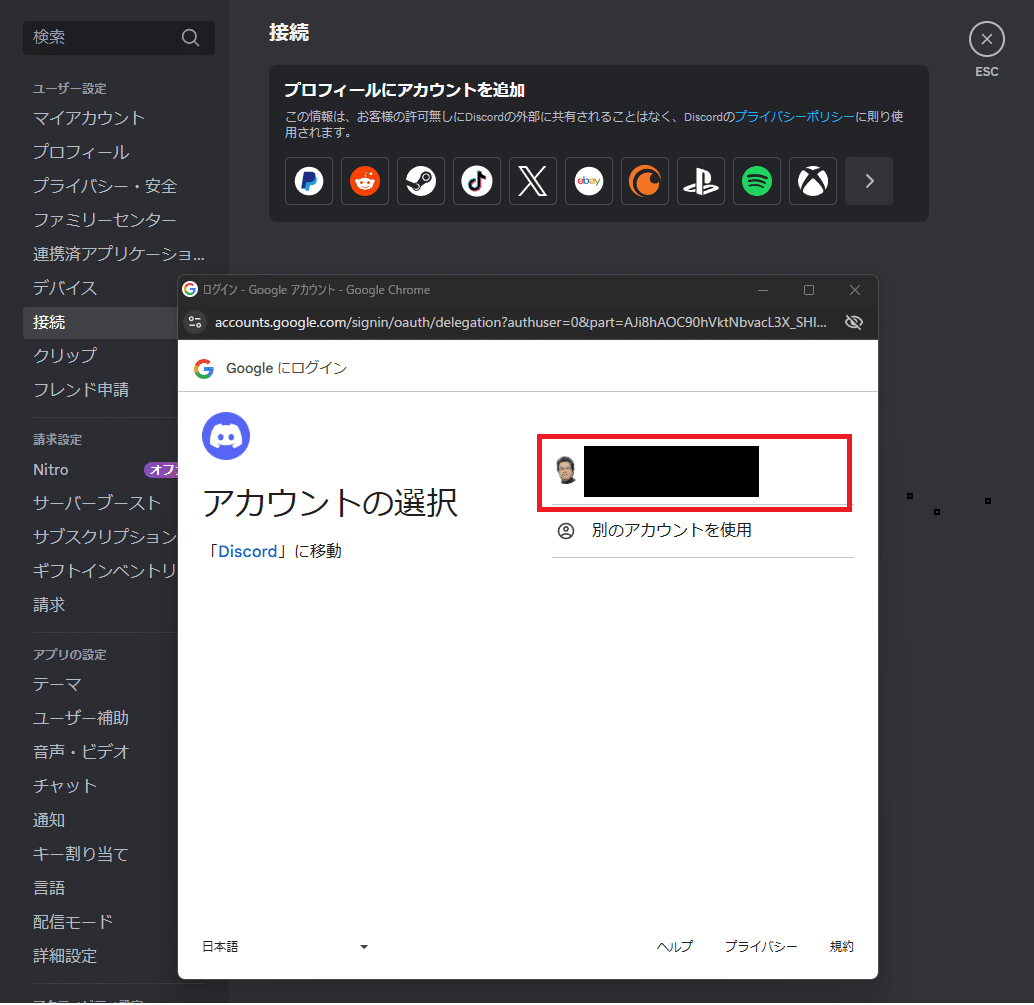Viewport: 1034px width, 1005px height.
Task: Open the site information icon in address bar
Action: 194,322
